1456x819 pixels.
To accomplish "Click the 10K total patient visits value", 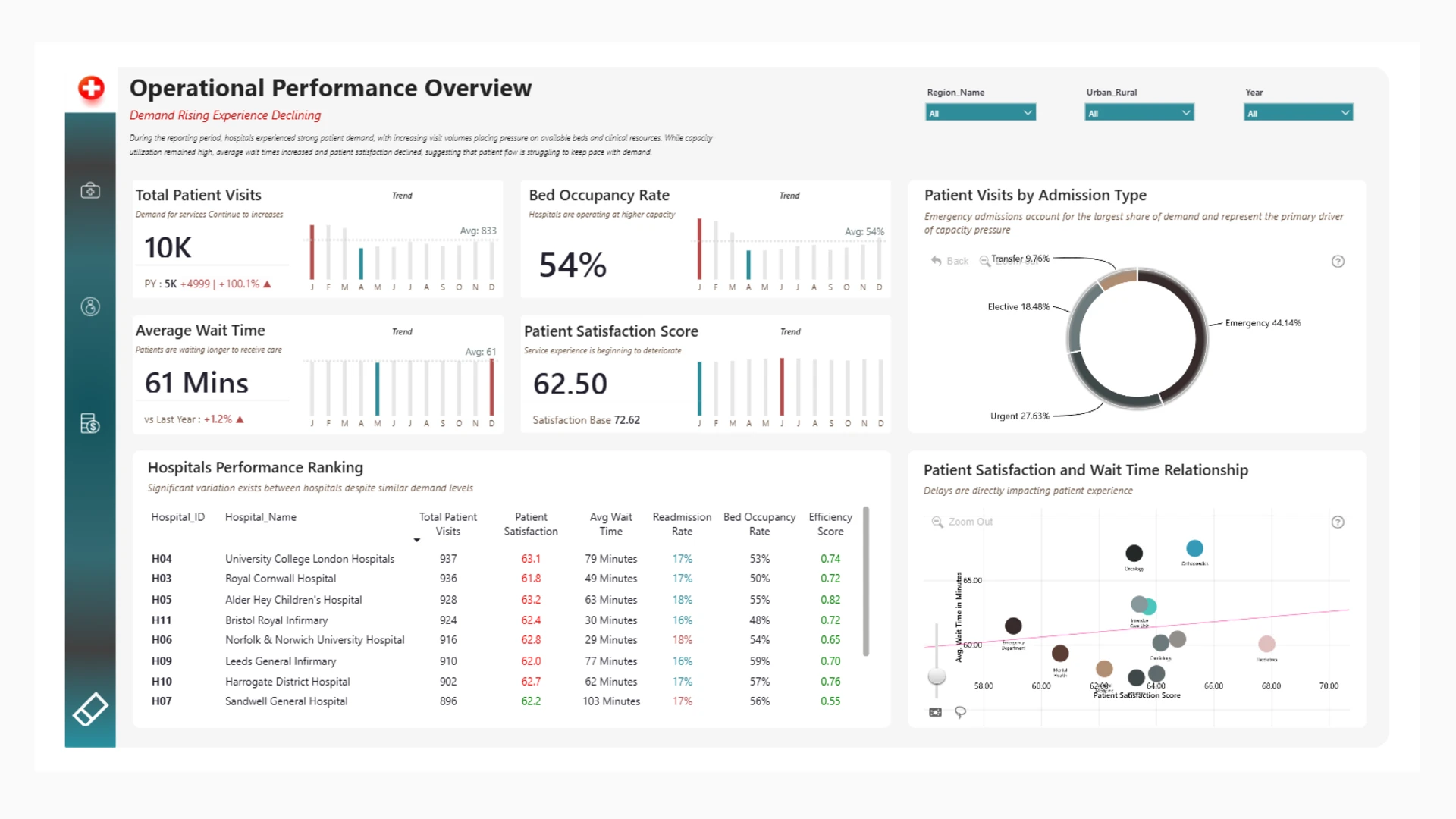I will (168, 247).
